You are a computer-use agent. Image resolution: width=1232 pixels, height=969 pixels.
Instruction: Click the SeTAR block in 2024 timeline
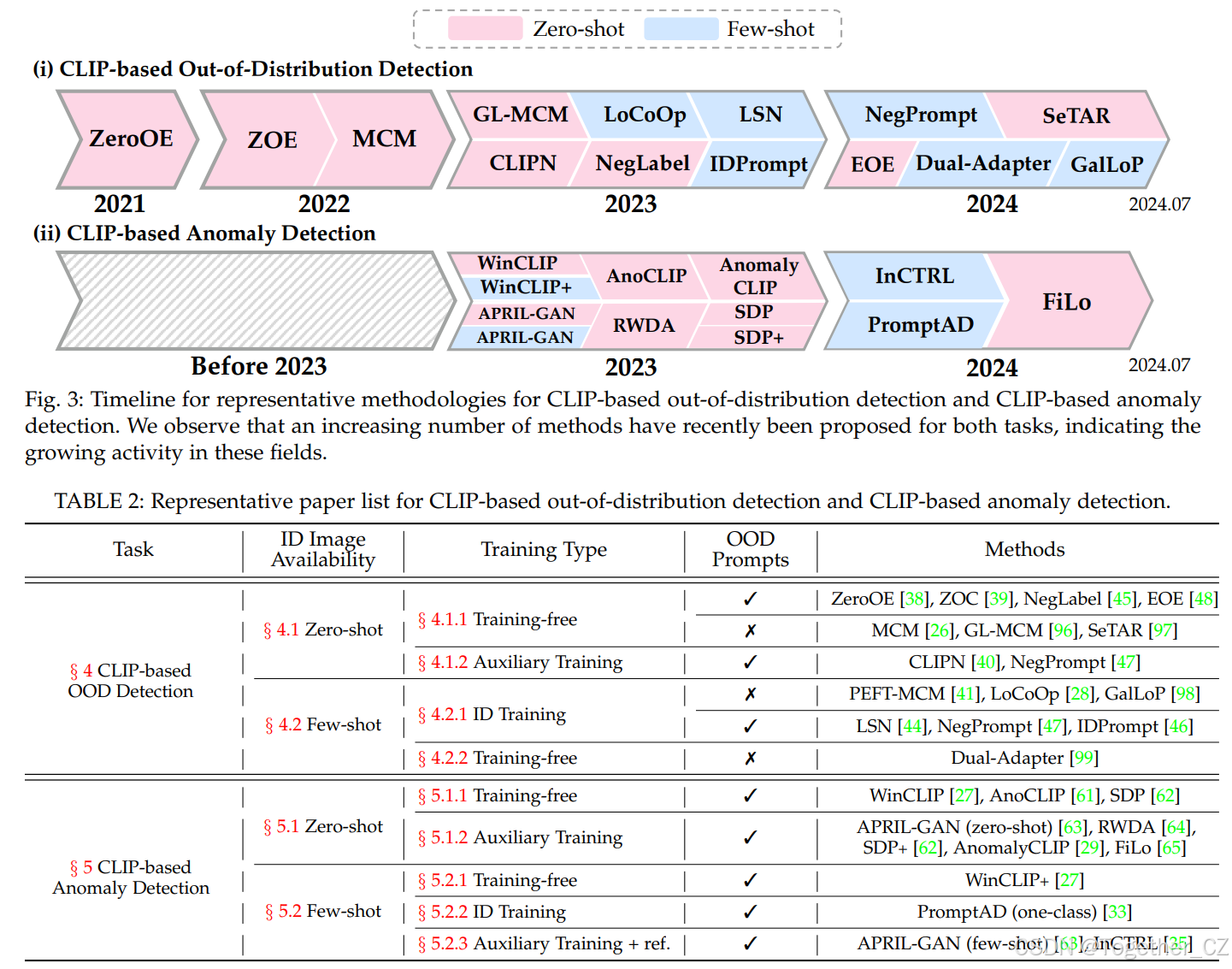coord(1076,115)
